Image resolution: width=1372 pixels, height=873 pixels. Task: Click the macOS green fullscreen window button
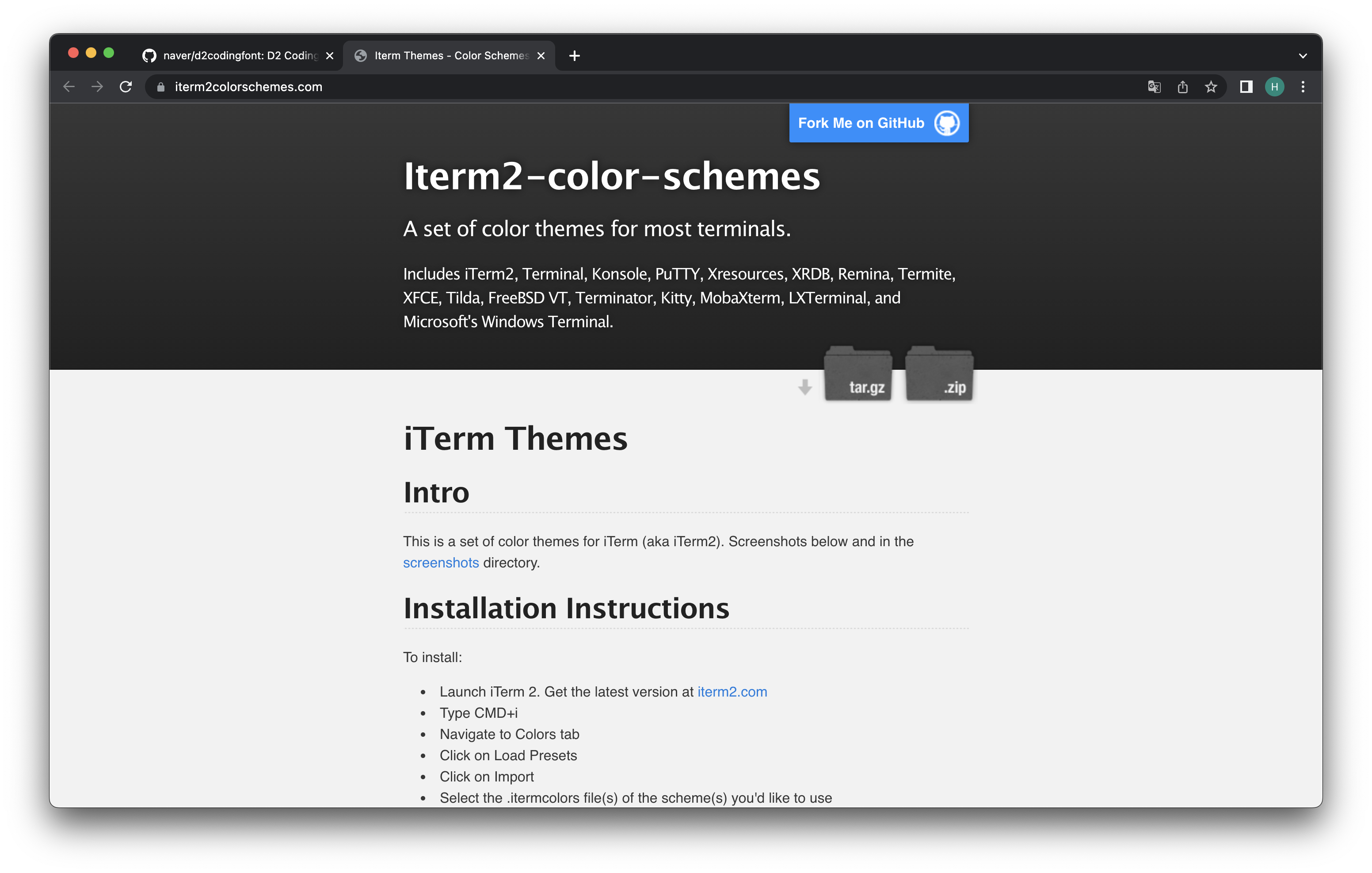pyautogui.click(x=109, y=53)
